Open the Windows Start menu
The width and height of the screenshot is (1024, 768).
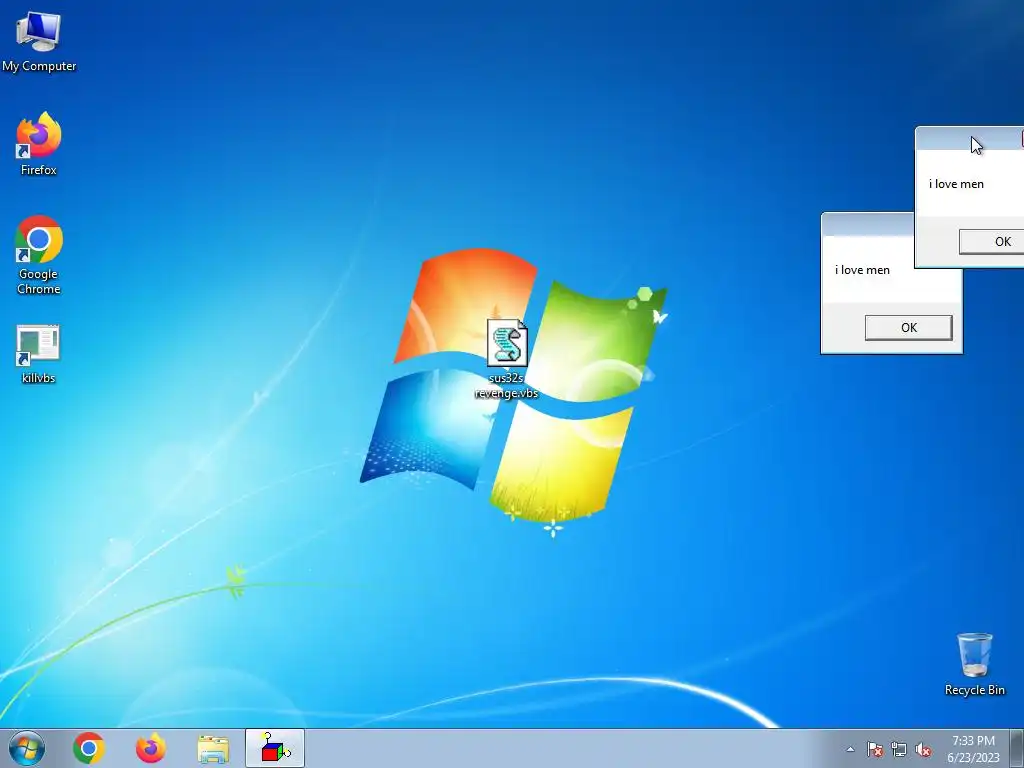pyautogui.click(x=27, y=748)
